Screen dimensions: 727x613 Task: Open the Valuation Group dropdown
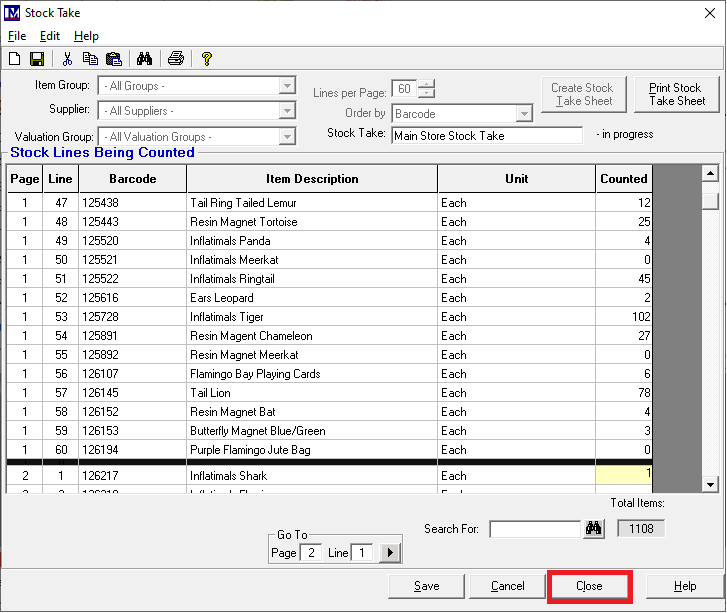pyautogui.click(x=287, y=137)
